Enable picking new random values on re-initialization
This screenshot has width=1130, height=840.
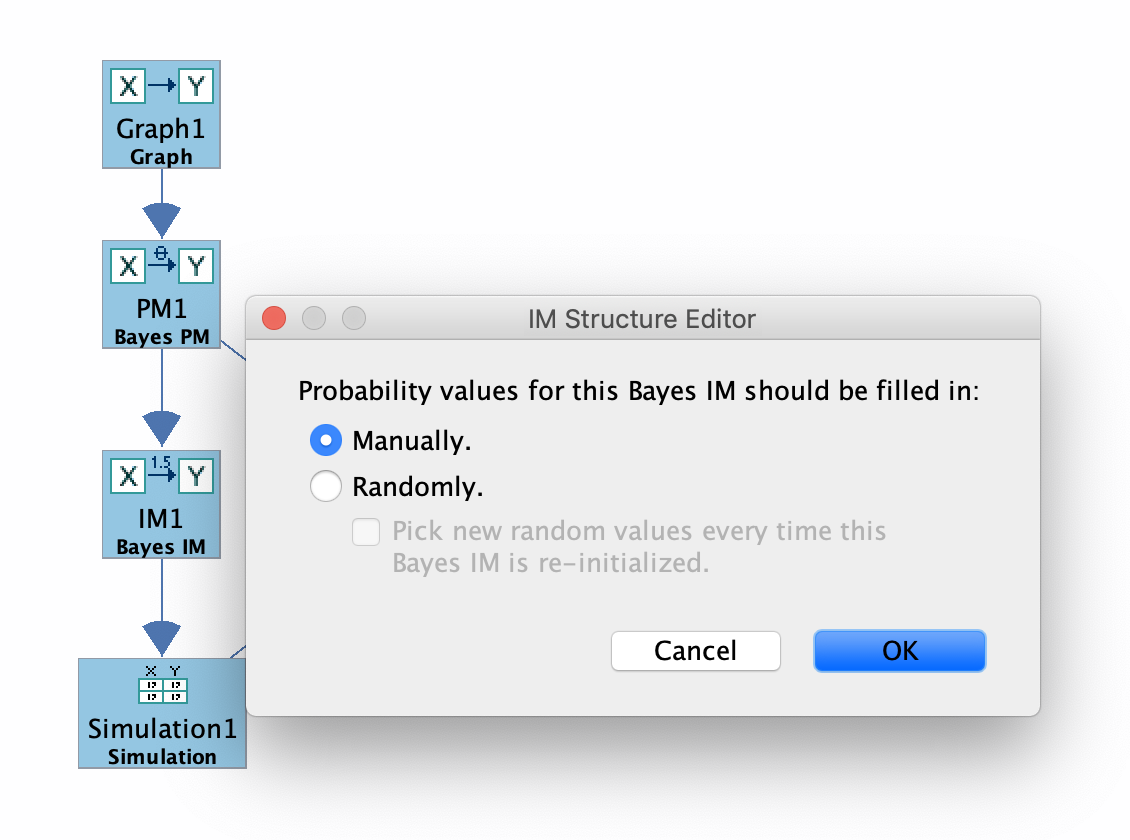pyautogui.click(x=365, y=533)
